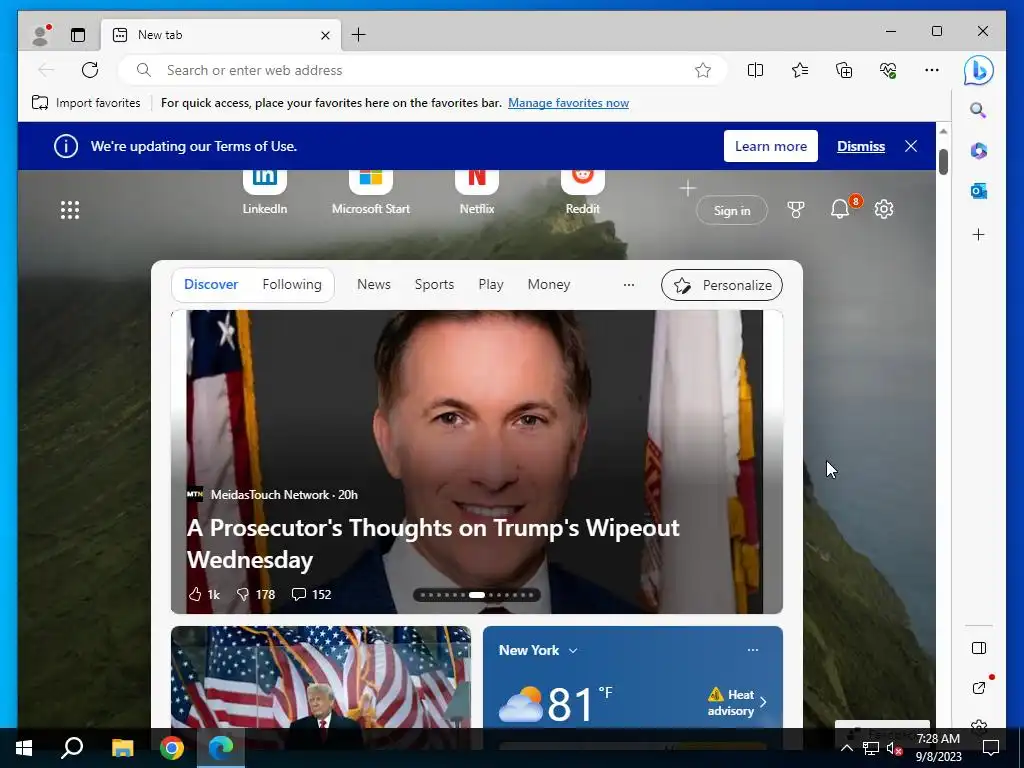Open notifications bell with 8 badge
Image resolution: width=1024 pixels, height=768 pixels.
point(840,209)
